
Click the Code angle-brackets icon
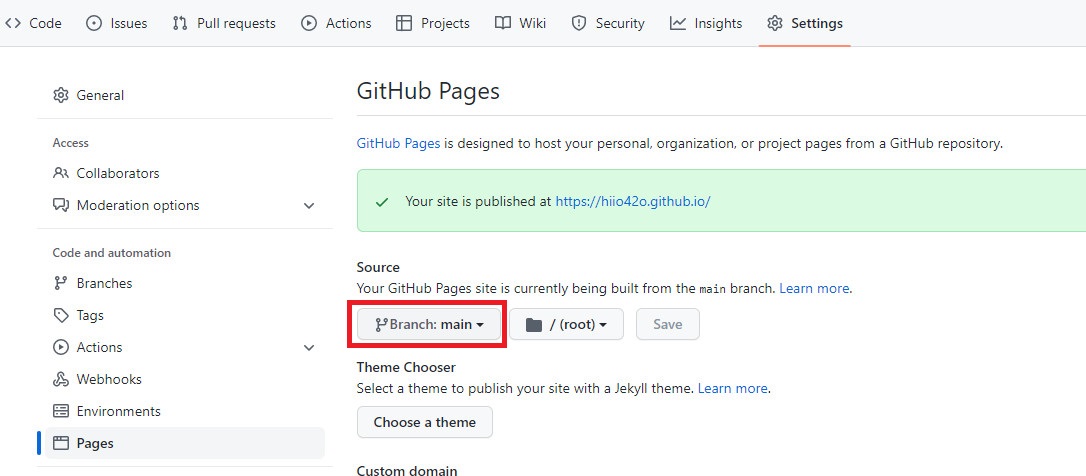point(12,23)
